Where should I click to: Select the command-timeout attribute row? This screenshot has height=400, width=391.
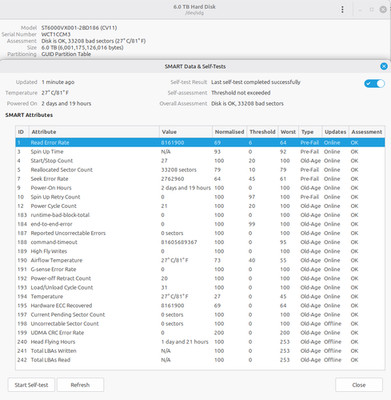200,242
